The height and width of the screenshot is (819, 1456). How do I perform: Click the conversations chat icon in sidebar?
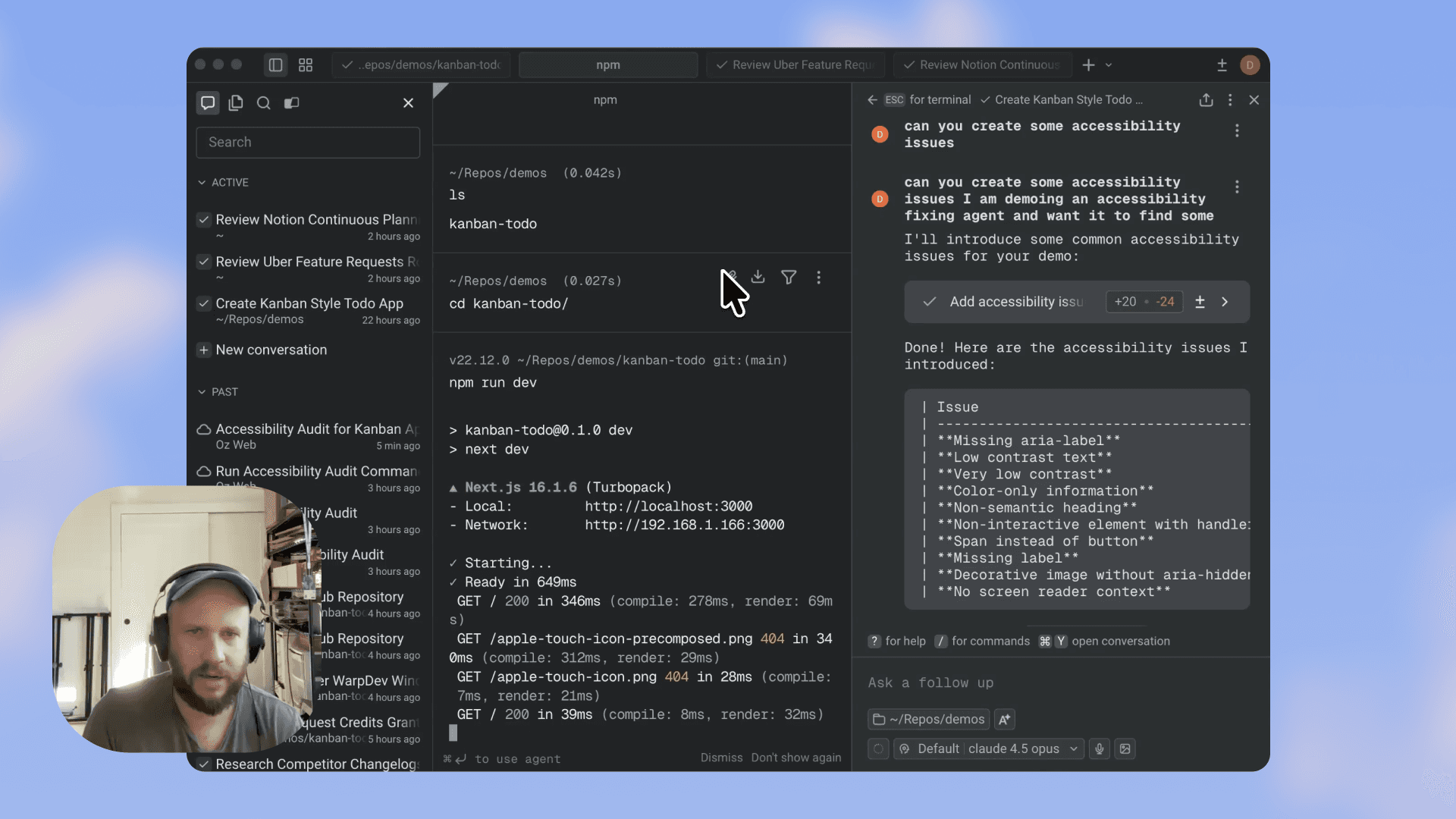(207, 103)
